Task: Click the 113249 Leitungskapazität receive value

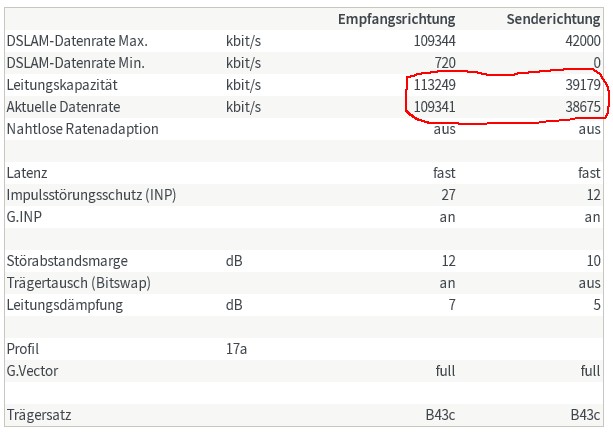Action: pos(434,85)
